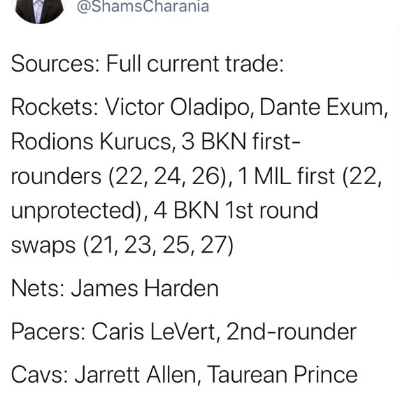Click the word 'unprotected)'
Screen dimensions: 400x398
tap(78, 211)
